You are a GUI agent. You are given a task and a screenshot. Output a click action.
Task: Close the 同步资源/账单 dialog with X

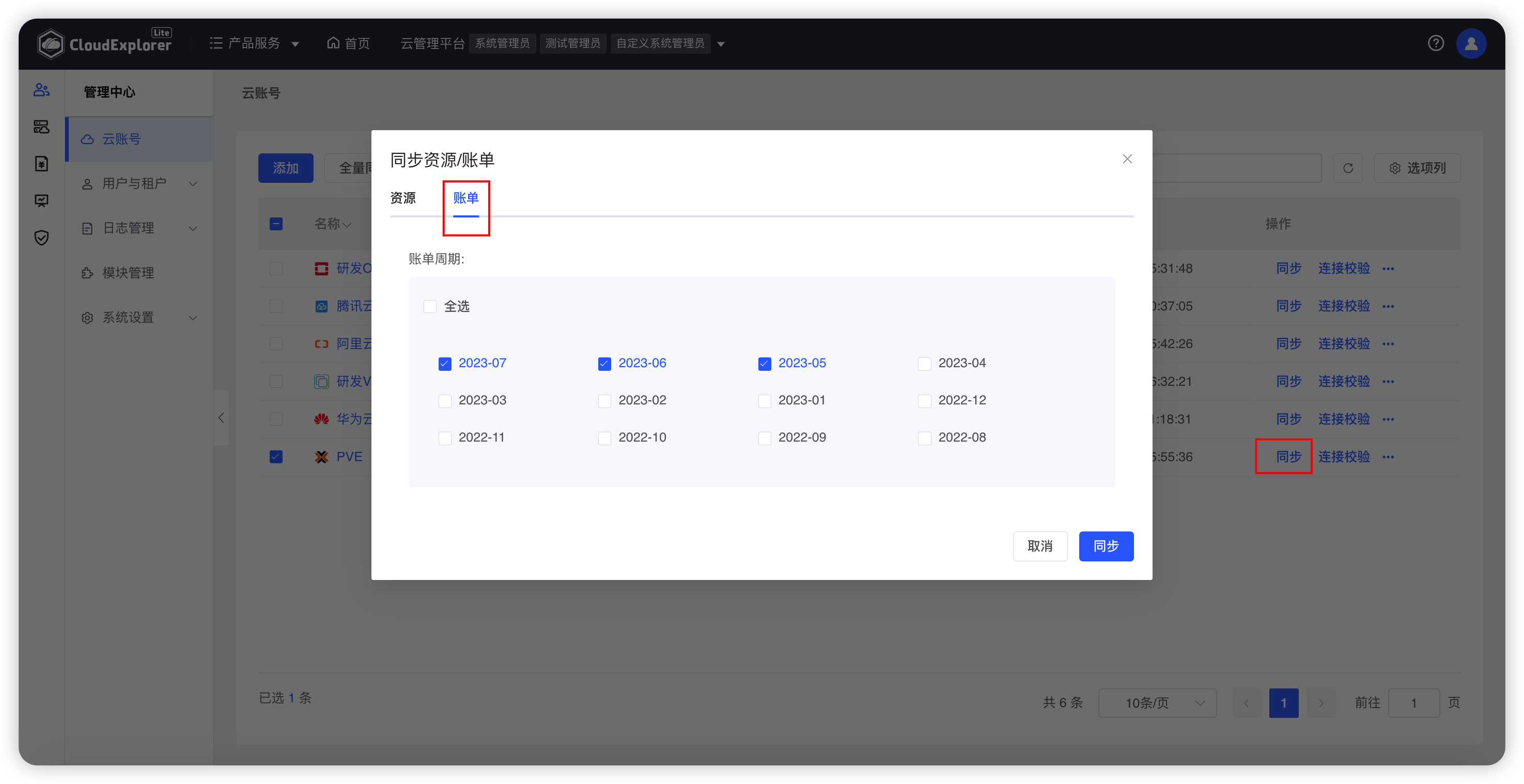click(x=1127, y=159)
